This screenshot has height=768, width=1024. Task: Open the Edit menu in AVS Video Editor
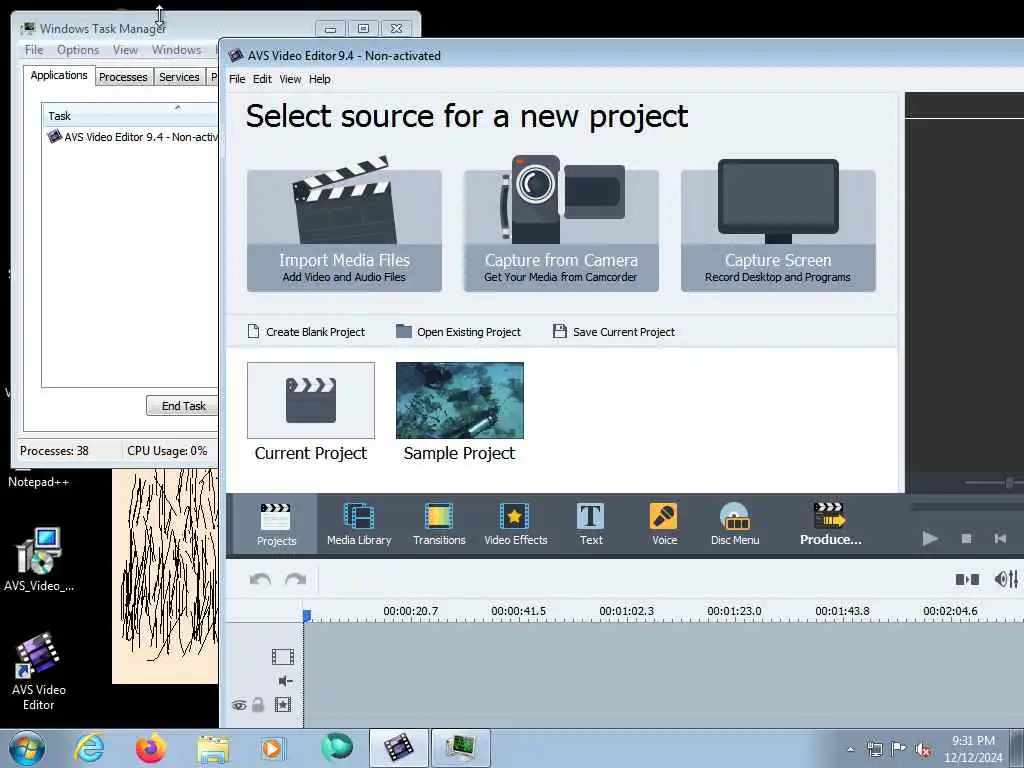[x=262, y=79]
